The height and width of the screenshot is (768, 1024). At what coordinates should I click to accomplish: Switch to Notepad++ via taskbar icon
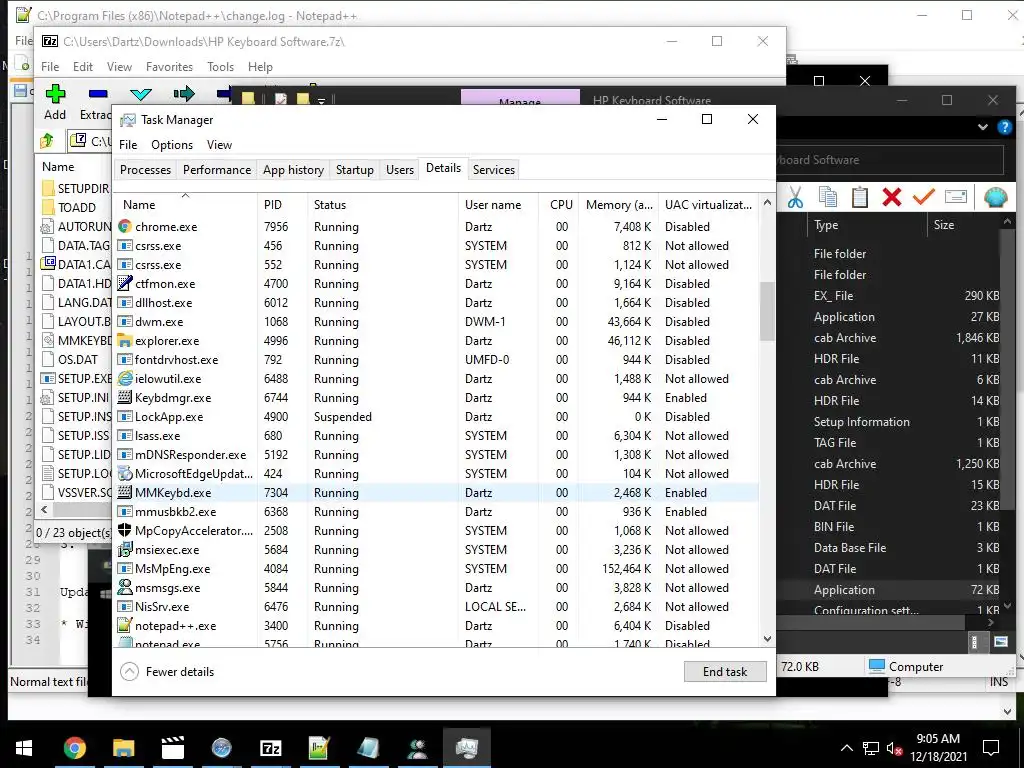point(319,748)
